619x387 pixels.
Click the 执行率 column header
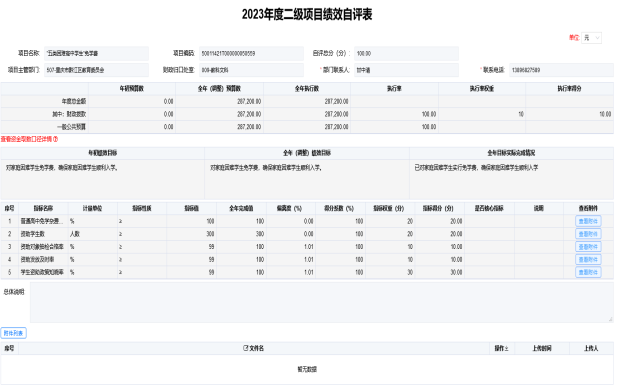click(x=394, y=89)
